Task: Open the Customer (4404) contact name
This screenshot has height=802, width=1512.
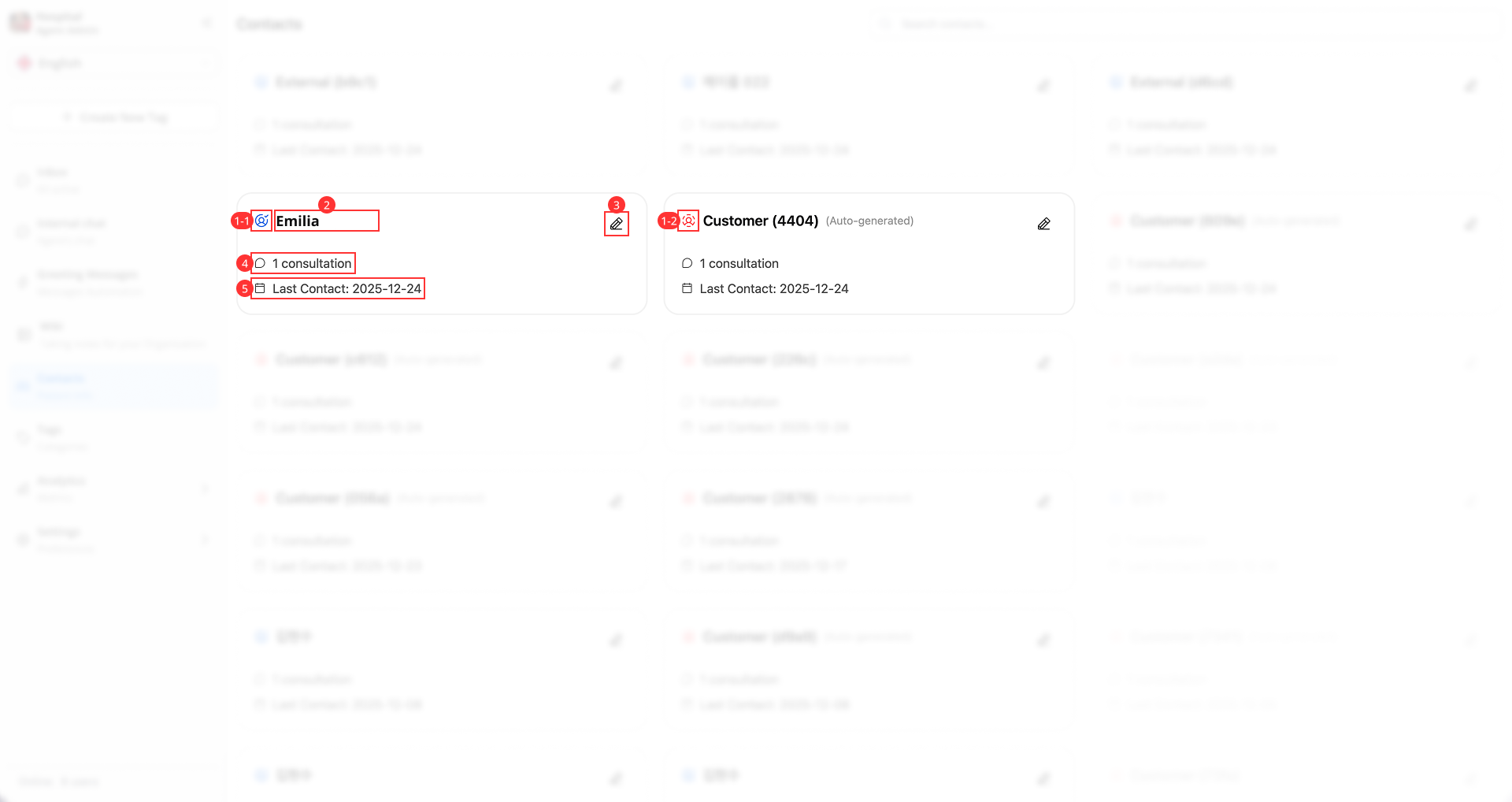Action: [761, 221]
